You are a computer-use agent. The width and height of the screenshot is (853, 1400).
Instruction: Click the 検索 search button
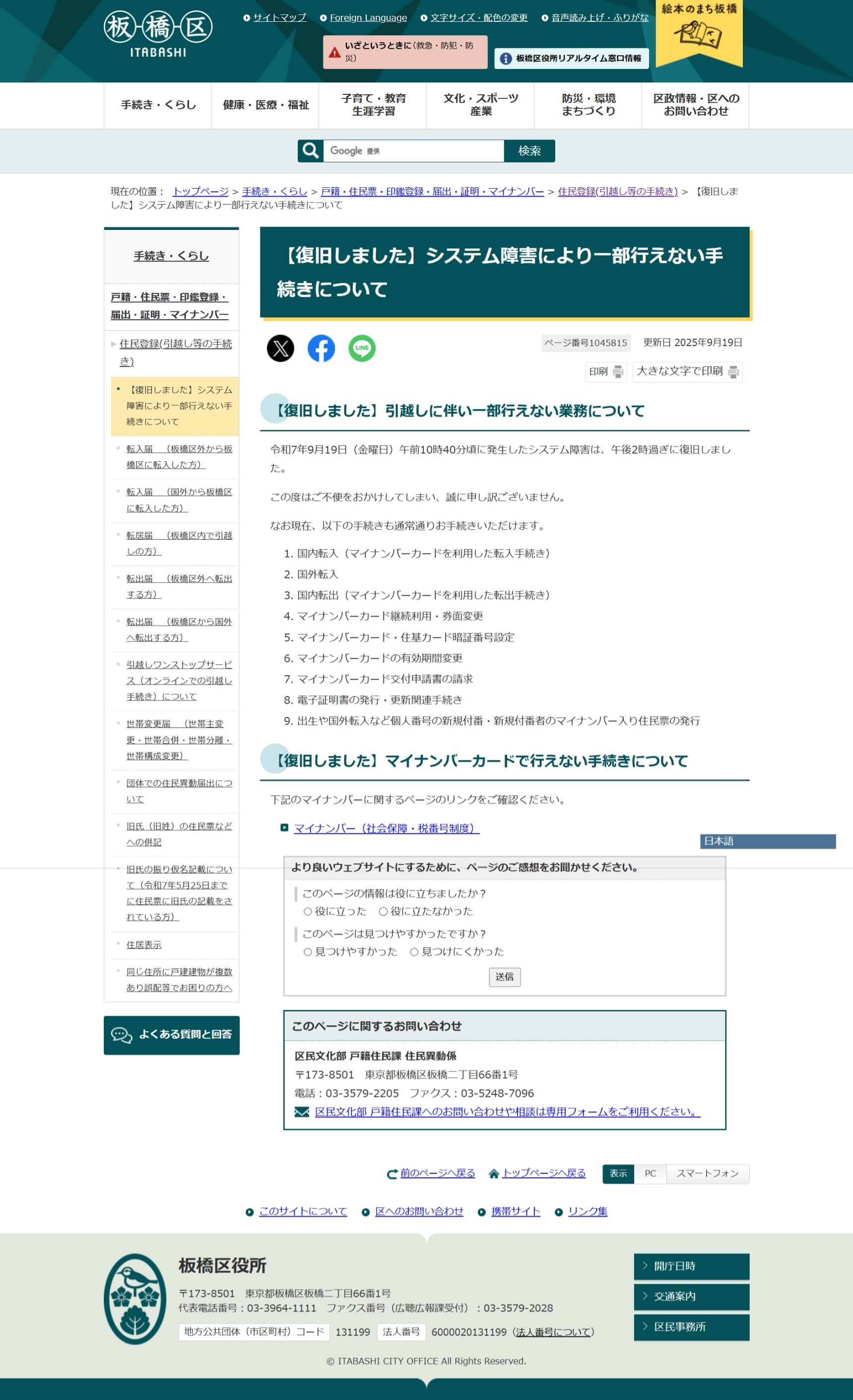point(529,150)
